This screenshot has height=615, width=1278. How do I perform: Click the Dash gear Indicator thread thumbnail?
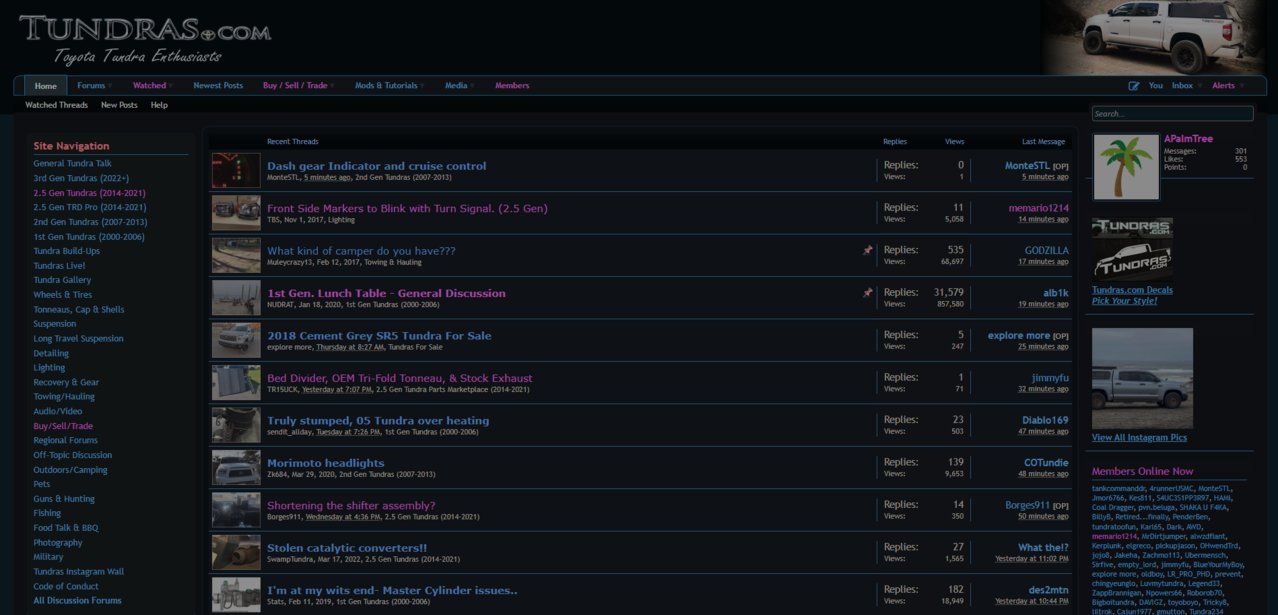(x=236, y=170)
